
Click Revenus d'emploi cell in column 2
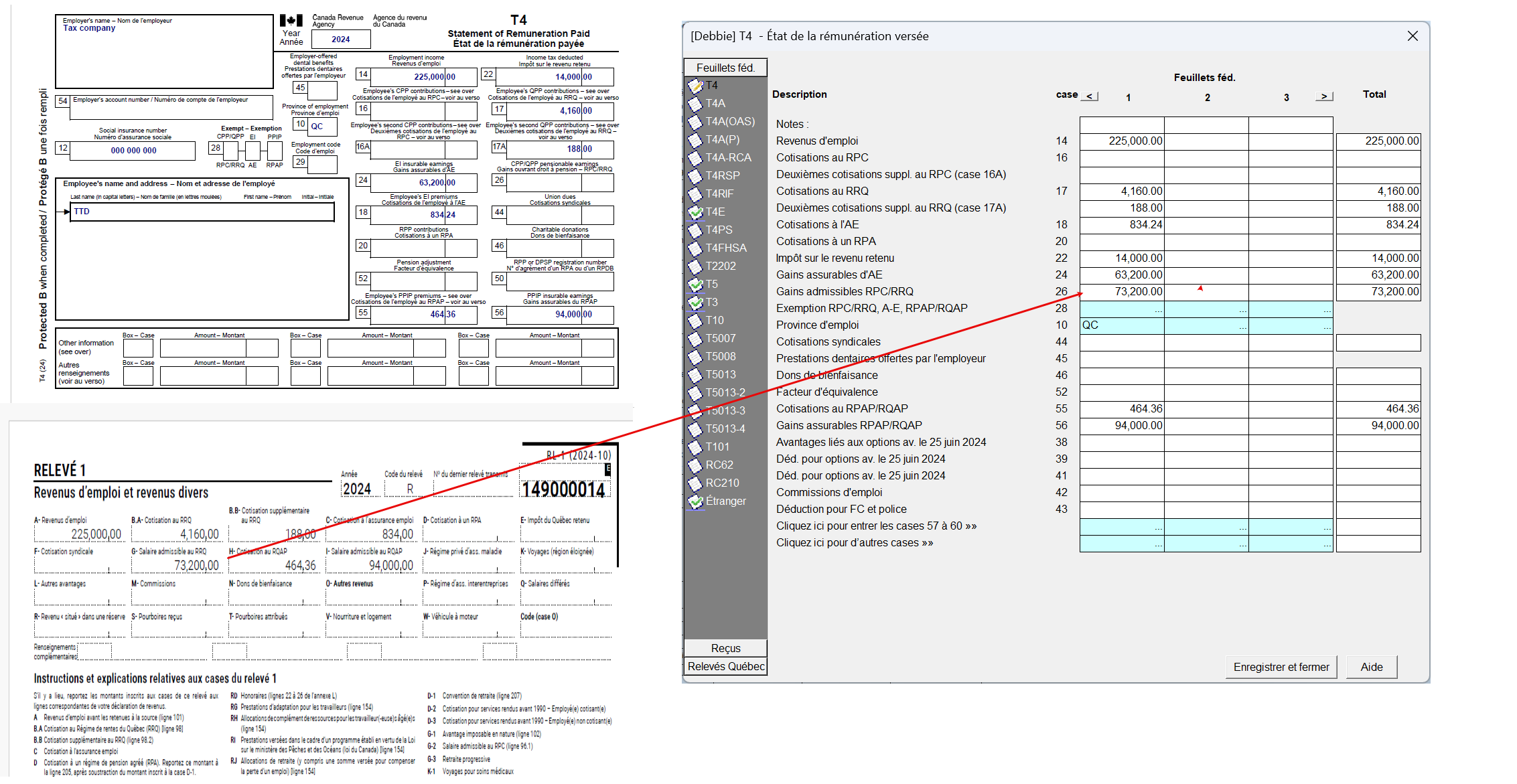[x=1206, y=141]
